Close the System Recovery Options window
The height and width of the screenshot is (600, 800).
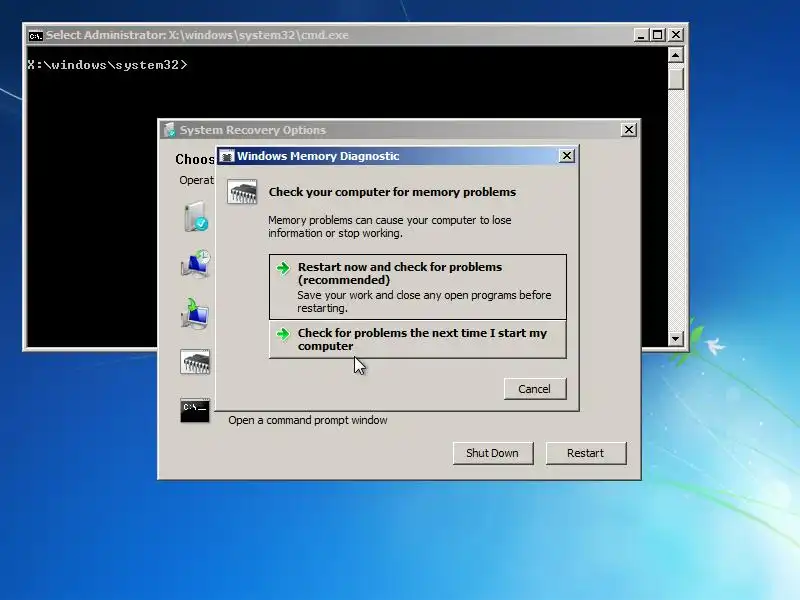[x=629, y=130]
